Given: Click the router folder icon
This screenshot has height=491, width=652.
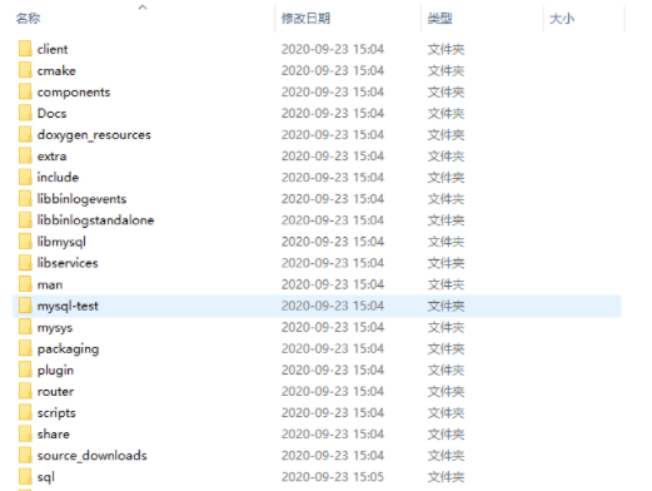Looking at the screenshot, I should coord(25,391).
